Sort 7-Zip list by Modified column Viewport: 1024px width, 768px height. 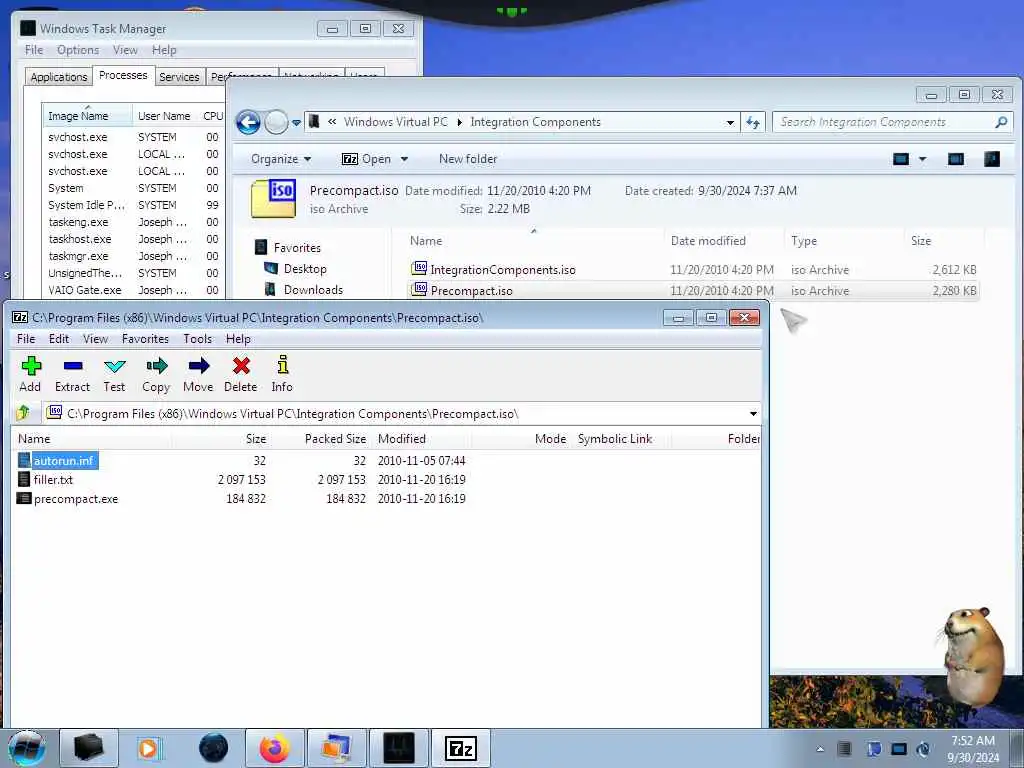coord(402,439)
